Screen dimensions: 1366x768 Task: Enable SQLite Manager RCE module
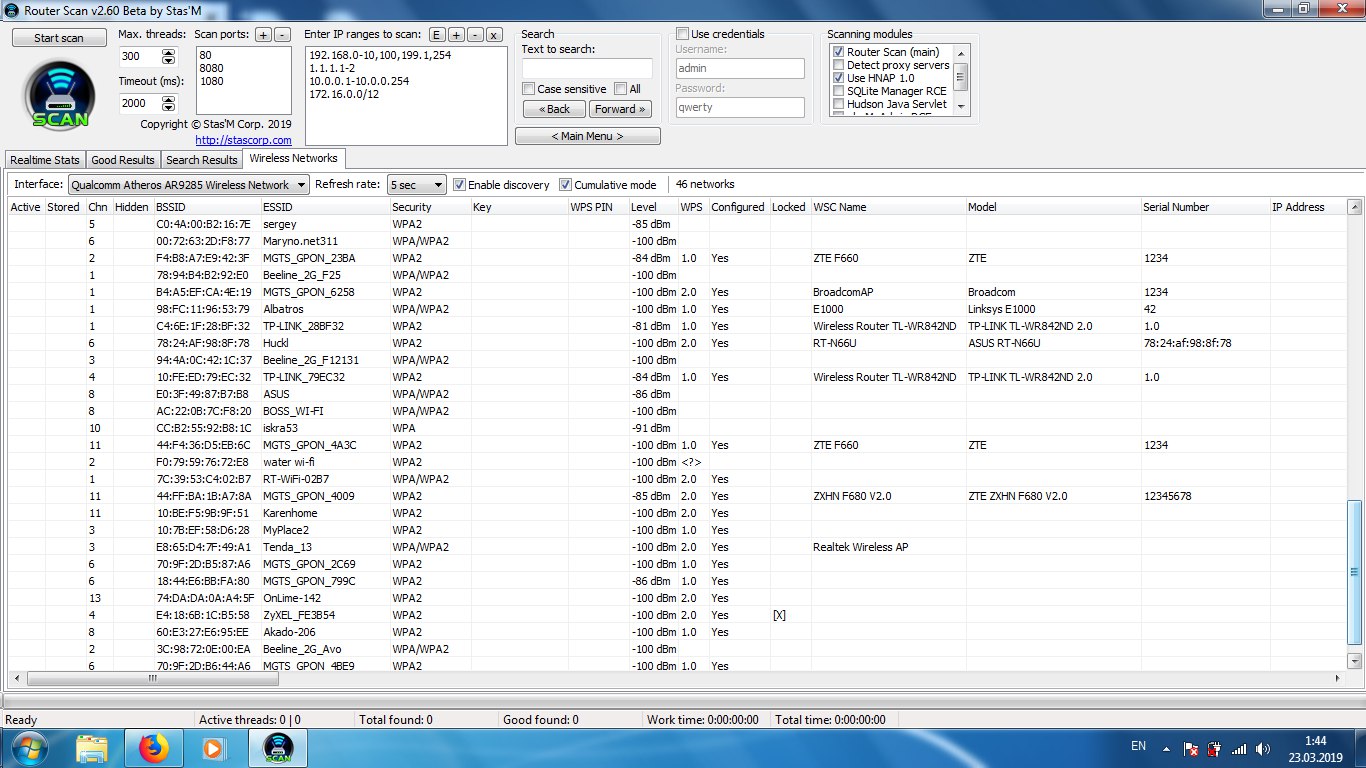pyautogui.click(x=839, y=91)
